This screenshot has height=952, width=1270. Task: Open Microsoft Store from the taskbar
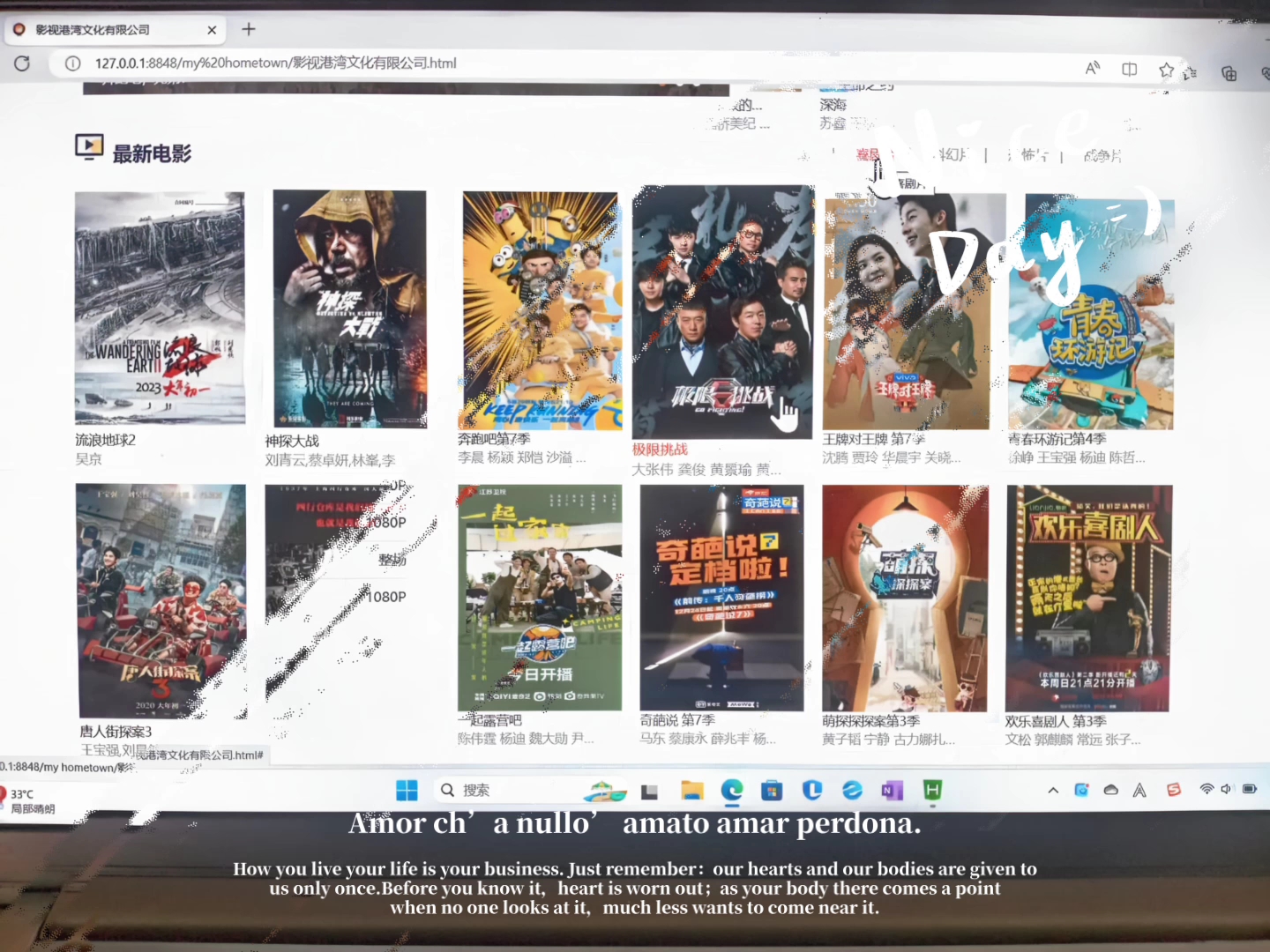772,790
